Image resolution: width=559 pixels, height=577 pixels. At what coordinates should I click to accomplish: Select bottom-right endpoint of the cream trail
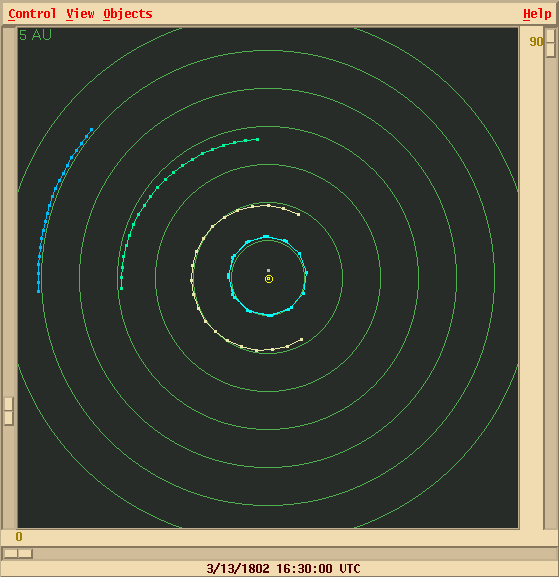point(302,339)
